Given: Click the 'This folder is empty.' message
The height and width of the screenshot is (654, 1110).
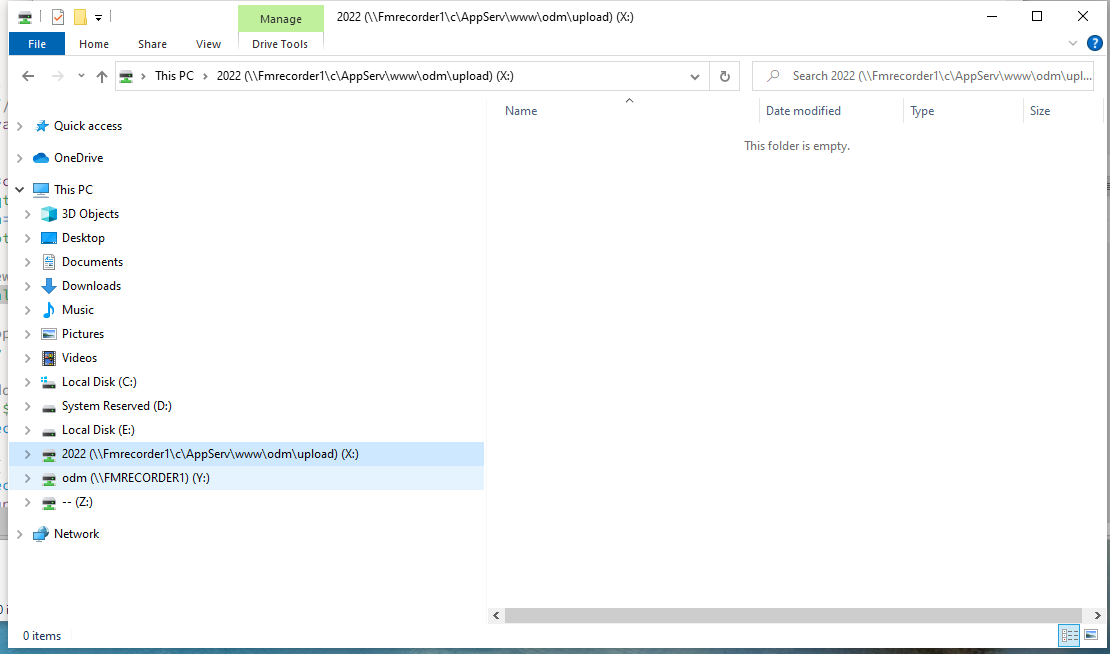Looking at the screenshot, I should pos(796,146).
